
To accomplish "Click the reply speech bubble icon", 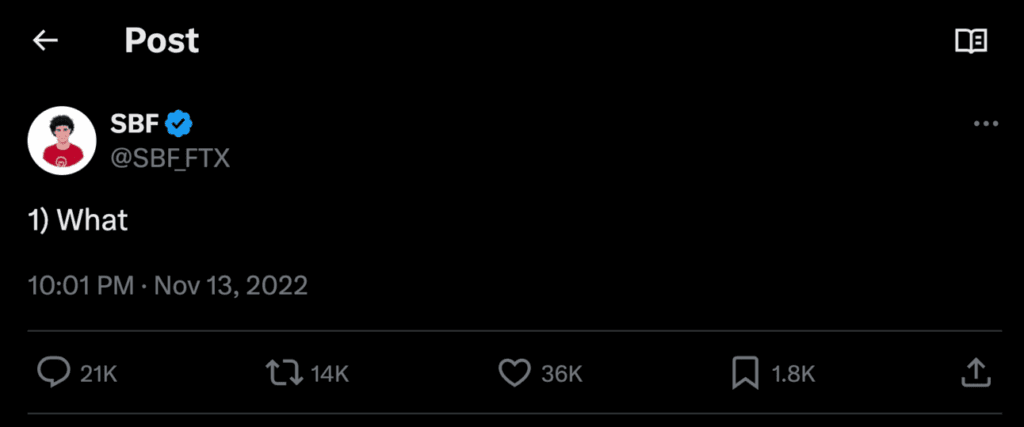I will click(x=52, y=373).
